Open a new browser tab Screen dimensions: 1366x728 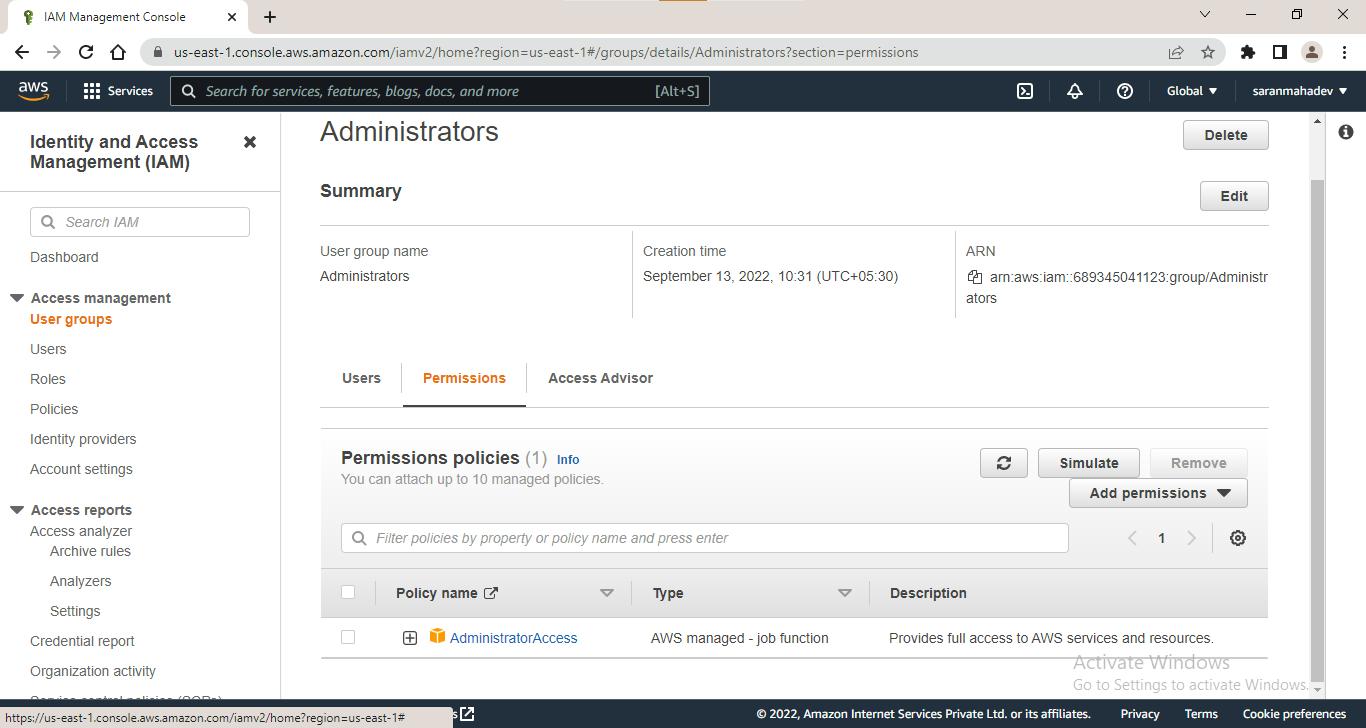coord(270,17)
